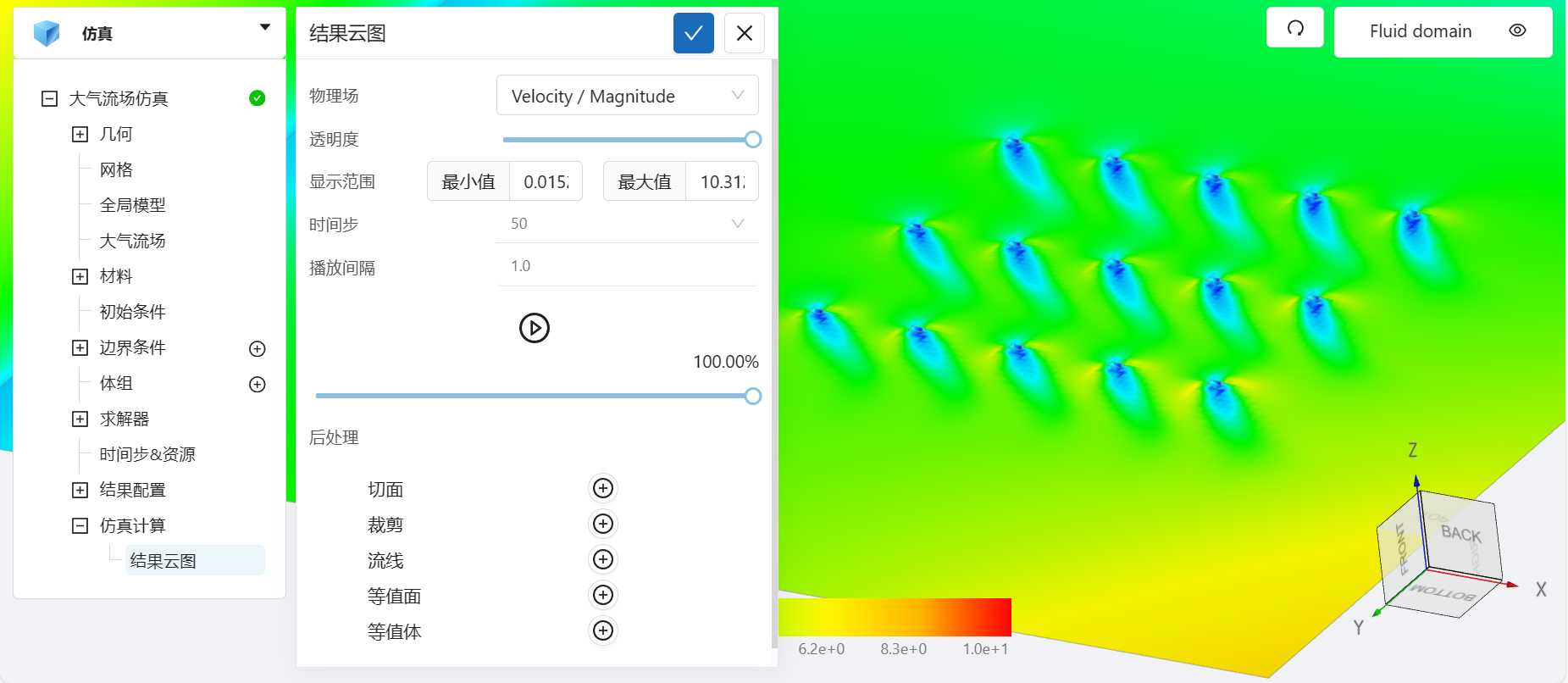Play the result animation
The image size is (1568, 683).
coord(535,327)
